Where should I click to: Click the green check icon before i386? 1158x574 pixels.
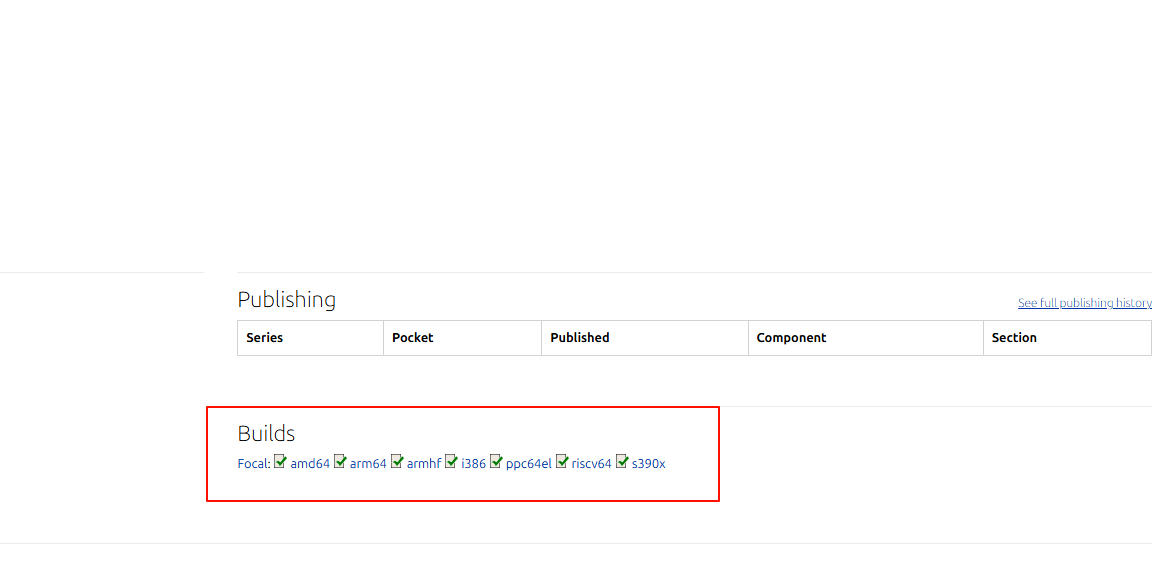tap(451, 462)
